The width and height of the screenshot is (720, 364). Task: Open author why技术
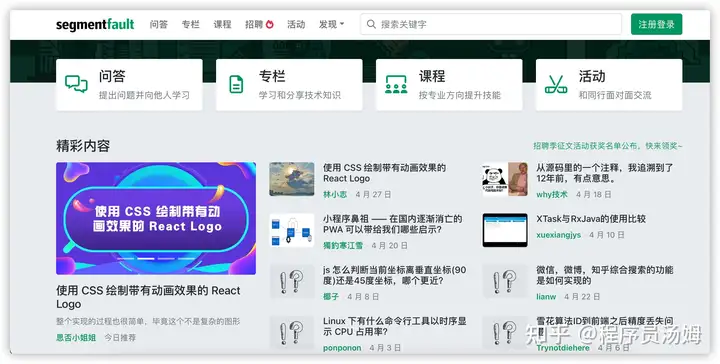click(x=552, y=195)
